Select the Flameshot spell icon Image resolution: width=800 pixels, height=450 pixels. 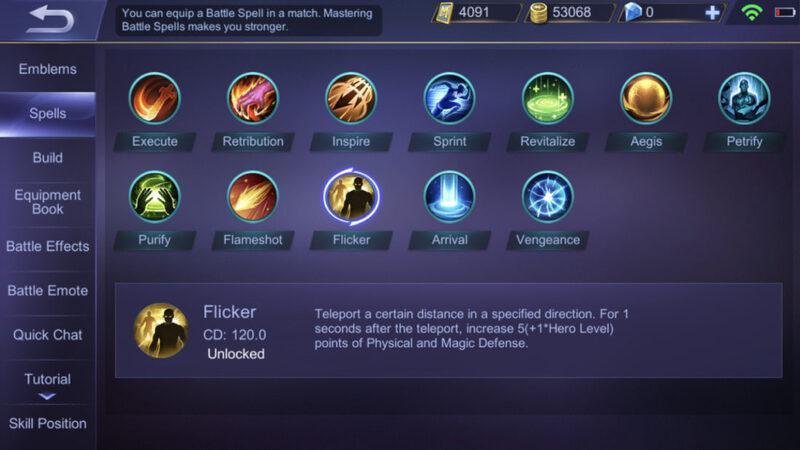point(253,197)
